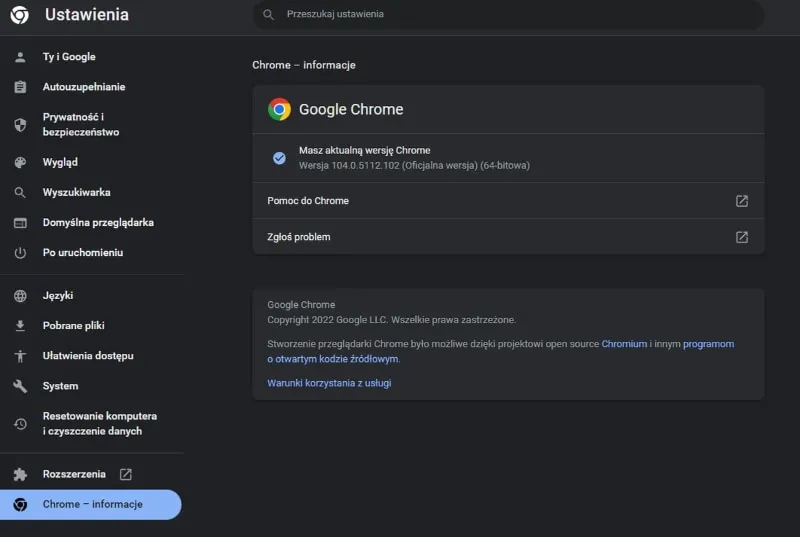This screenshot has height=537, width=800.
Task: Click the open-in-new icon for Pomoc do Chrome
Action: [742, 201]
